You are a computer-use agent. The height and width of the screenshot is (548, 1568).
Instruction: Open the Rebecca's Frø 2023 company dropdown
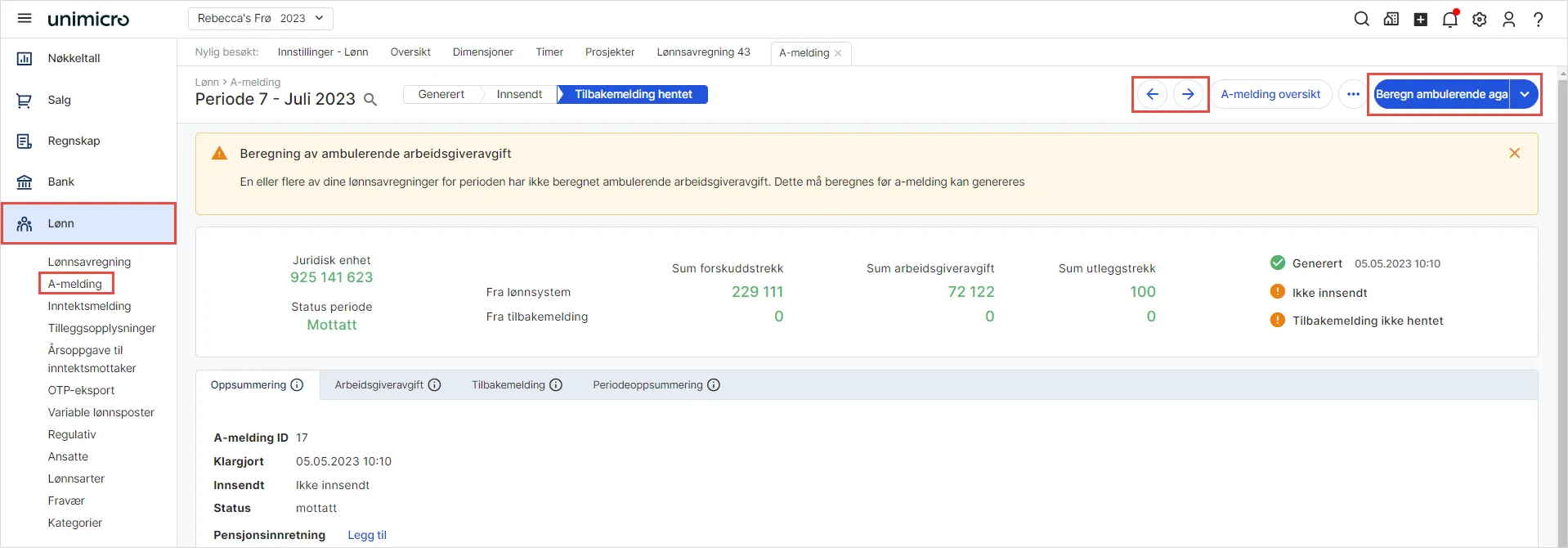pyautogui.click(x=261, y=18)
